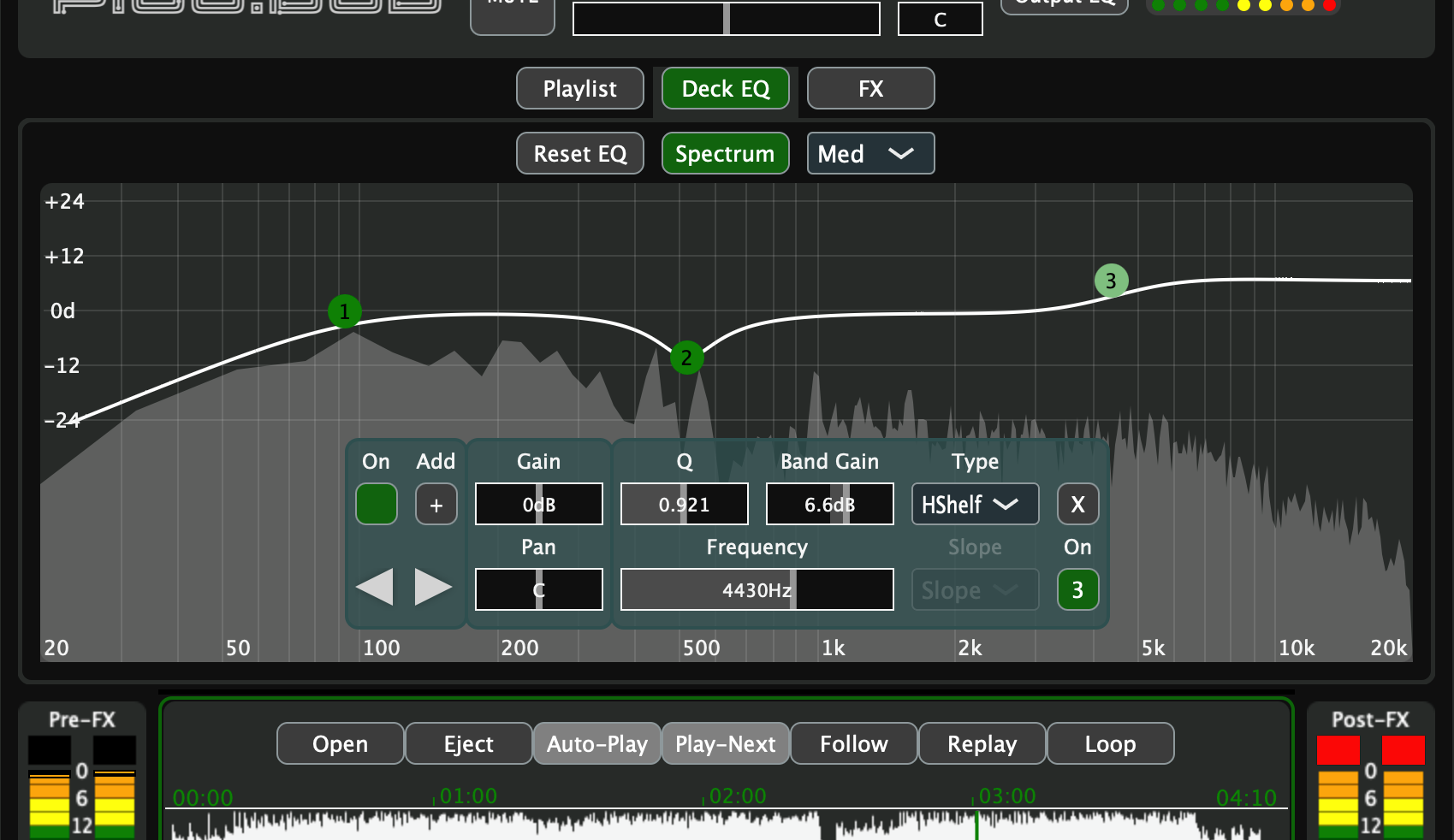The height and width of the screenshot is (840, 1454).
Task: Switch to the Deck EQ tab
Action: coord(726,88)
